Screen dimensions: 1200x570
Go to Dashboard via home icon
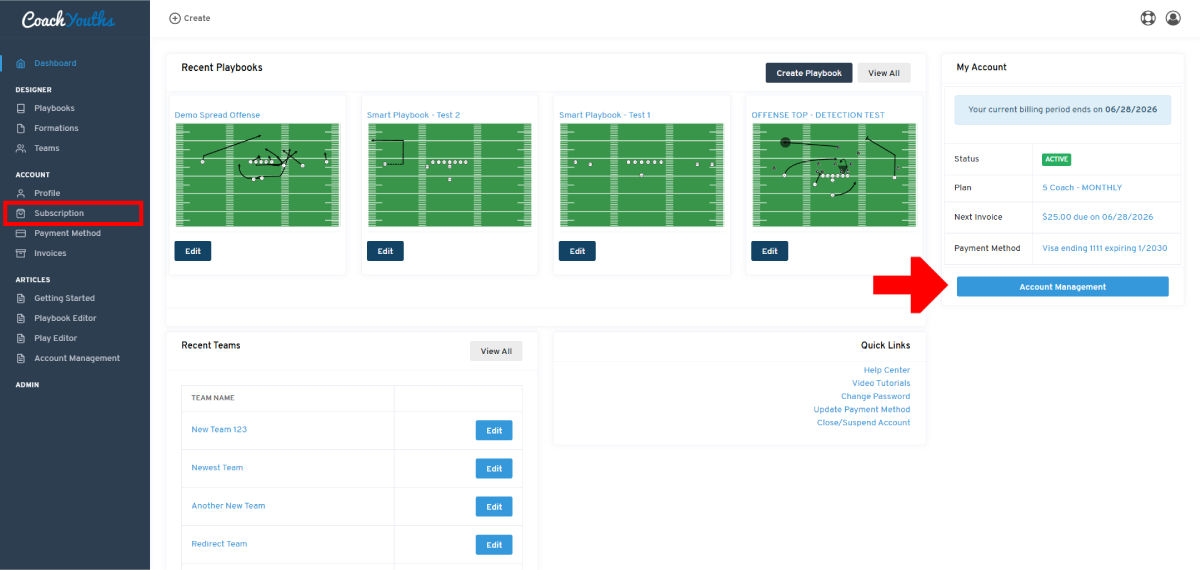coord(22,63)
